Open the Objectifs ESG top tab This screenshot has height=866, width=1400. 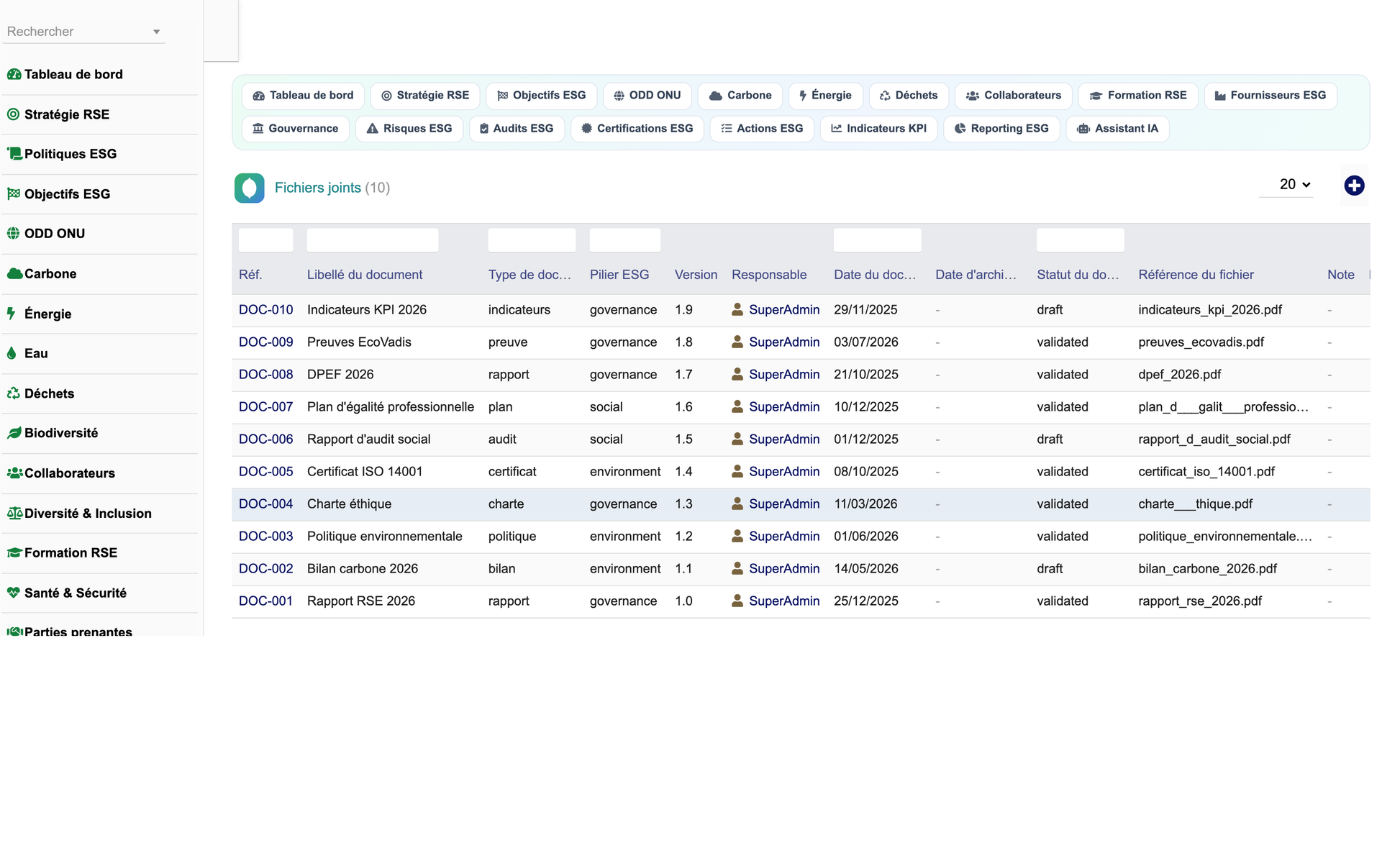point(542,96)
